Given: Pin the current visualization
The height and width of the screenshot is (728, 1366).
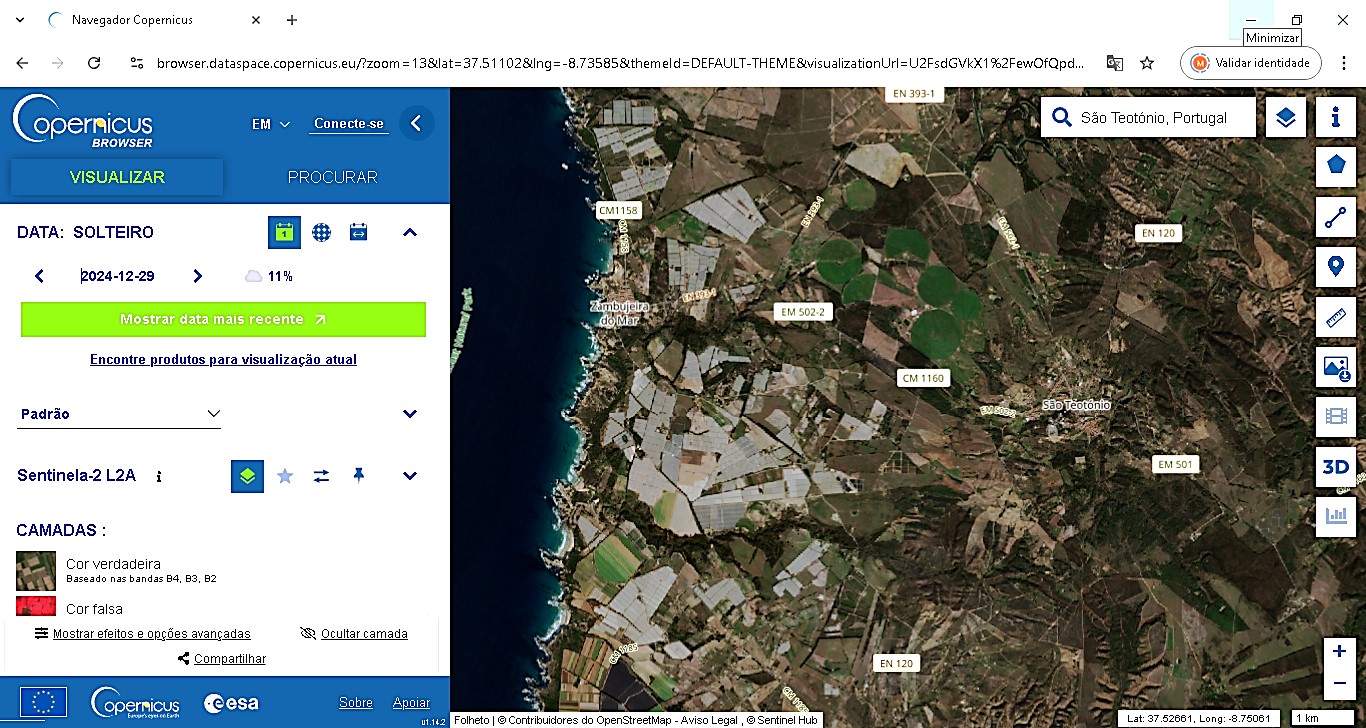Looking at the screenshot, I should (x=358, y=476).
